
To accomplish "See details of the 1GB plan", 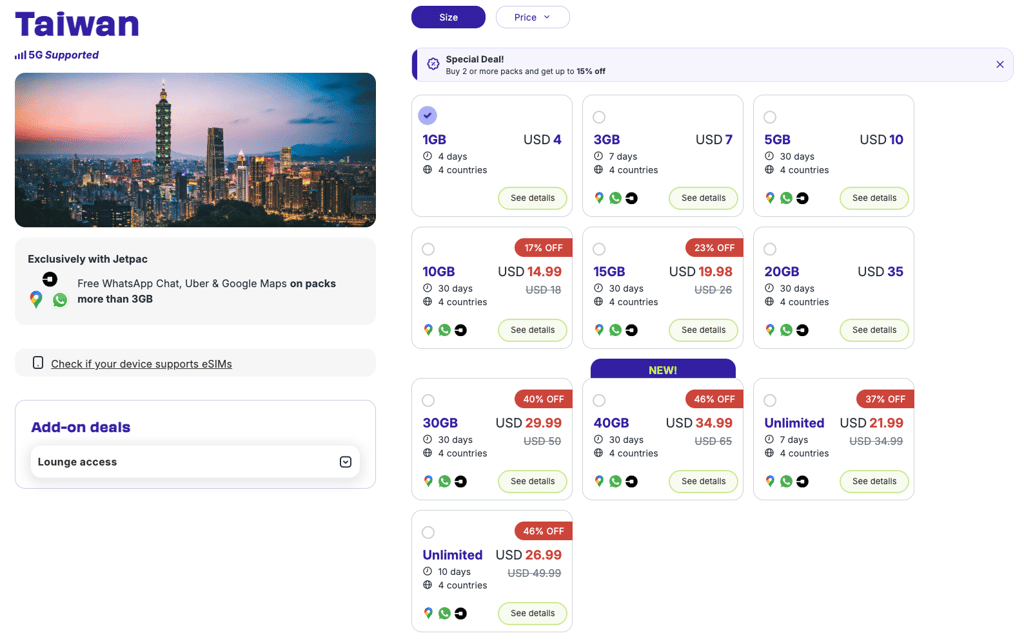I will coord(532,198).
